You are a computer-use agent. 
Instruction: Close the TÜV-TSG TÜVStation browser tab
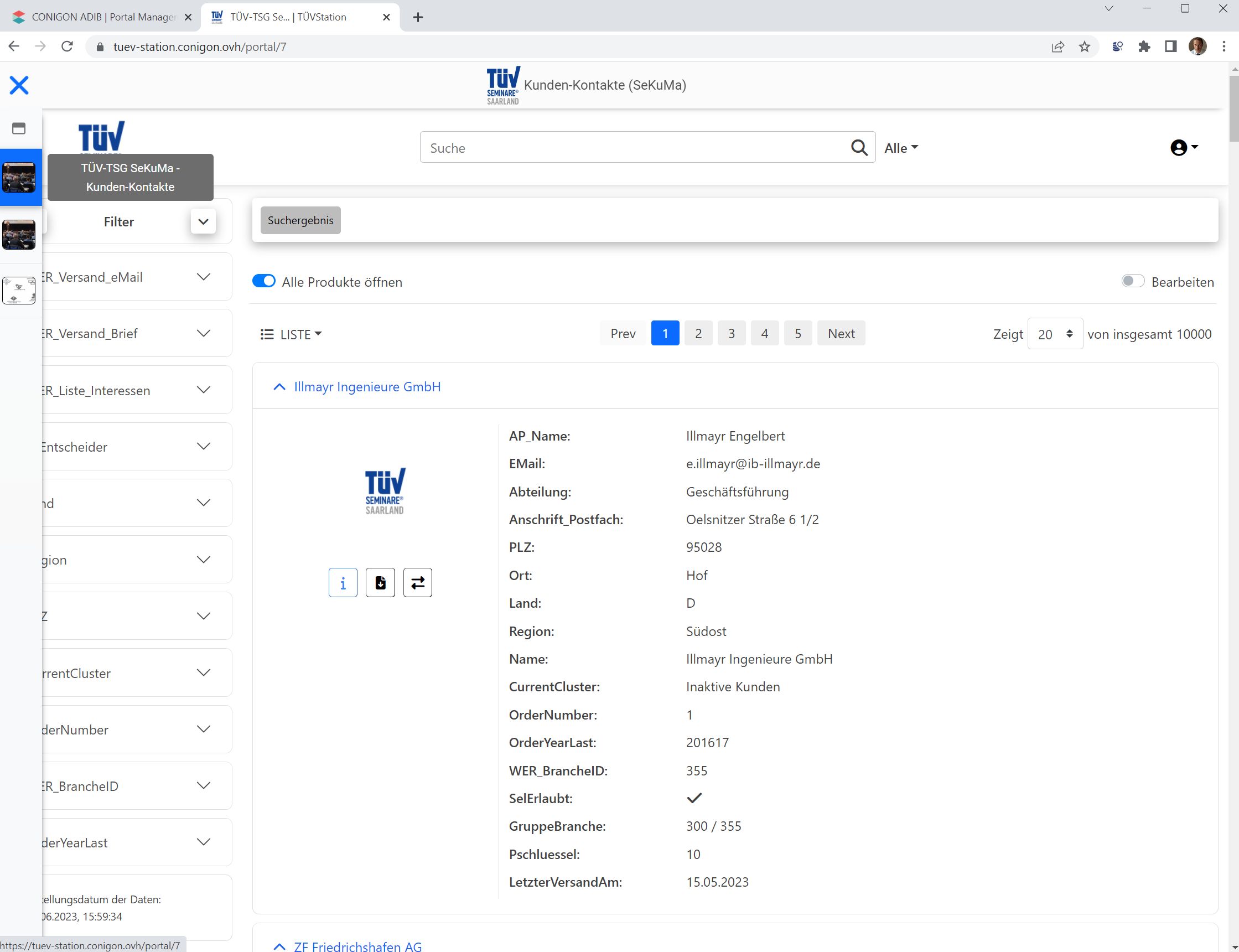click(386, 17)
